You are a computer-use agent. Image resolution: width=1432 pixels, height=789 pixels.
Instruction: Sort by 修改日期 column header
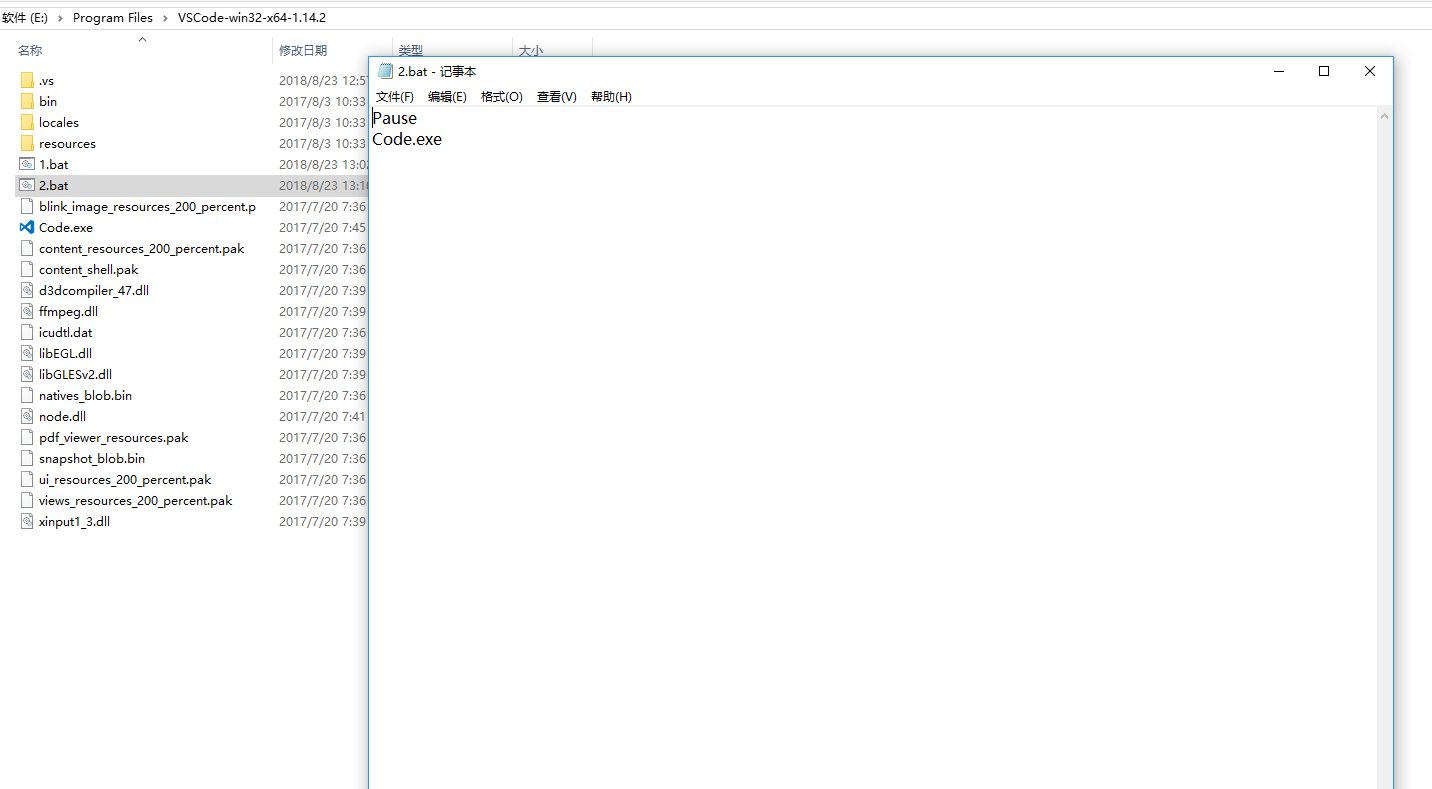tap(302, 50)
